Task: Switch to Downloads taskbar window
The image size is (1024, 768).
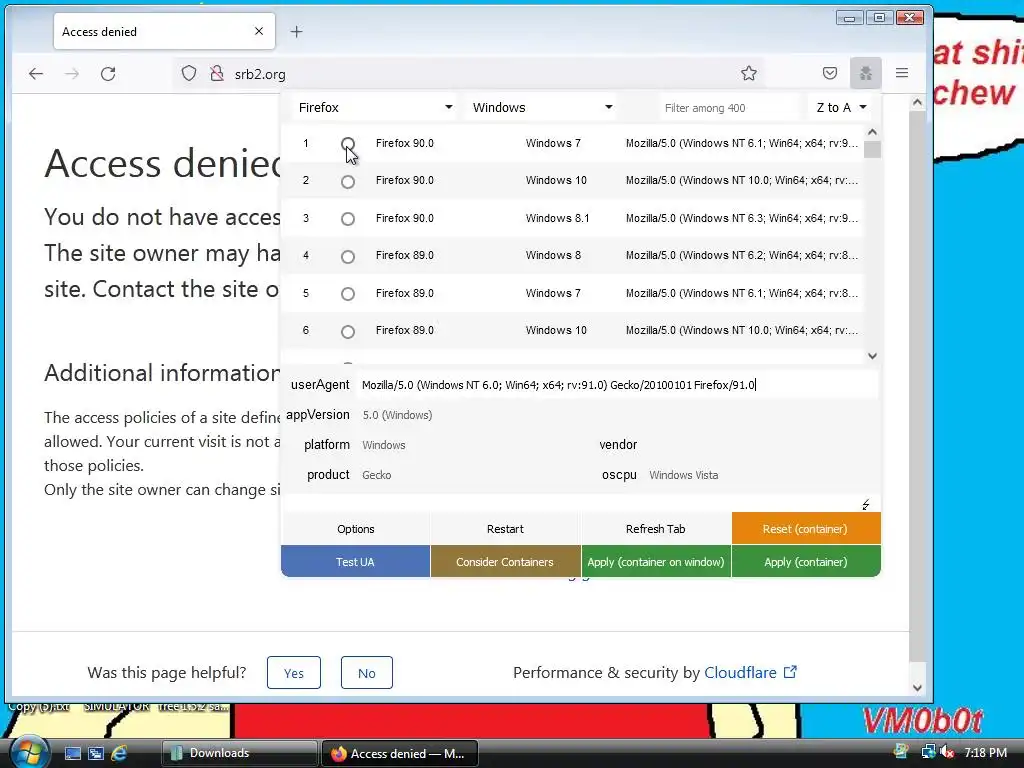Action: [239, 753]
